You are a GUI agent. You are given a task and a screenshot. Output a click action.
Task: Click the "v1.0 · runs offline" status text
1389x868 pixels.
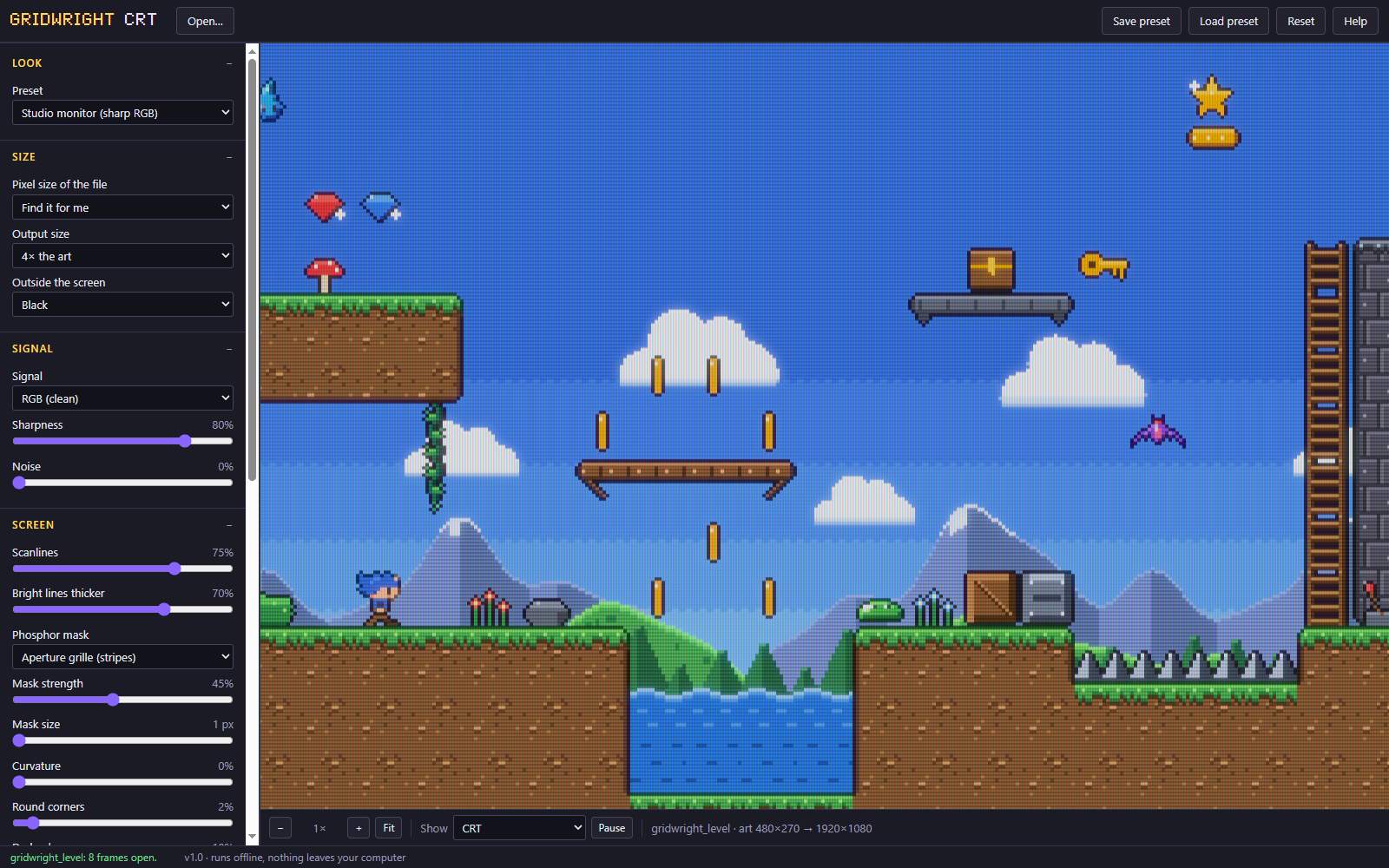pyautogui.click(x=295, y=858)
